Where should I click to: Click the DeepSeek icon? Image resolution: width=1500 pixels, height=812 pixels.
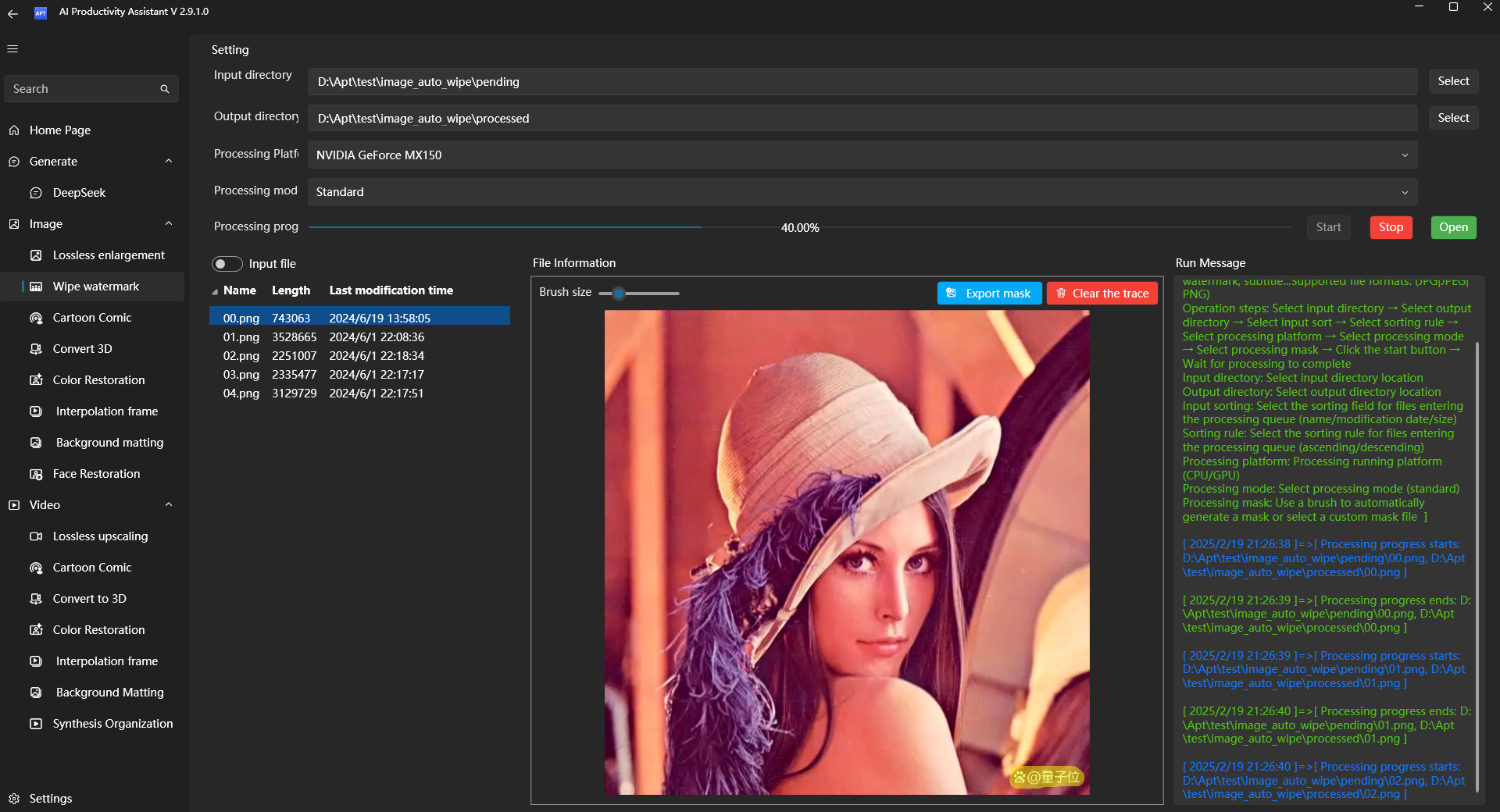[36, 193]
